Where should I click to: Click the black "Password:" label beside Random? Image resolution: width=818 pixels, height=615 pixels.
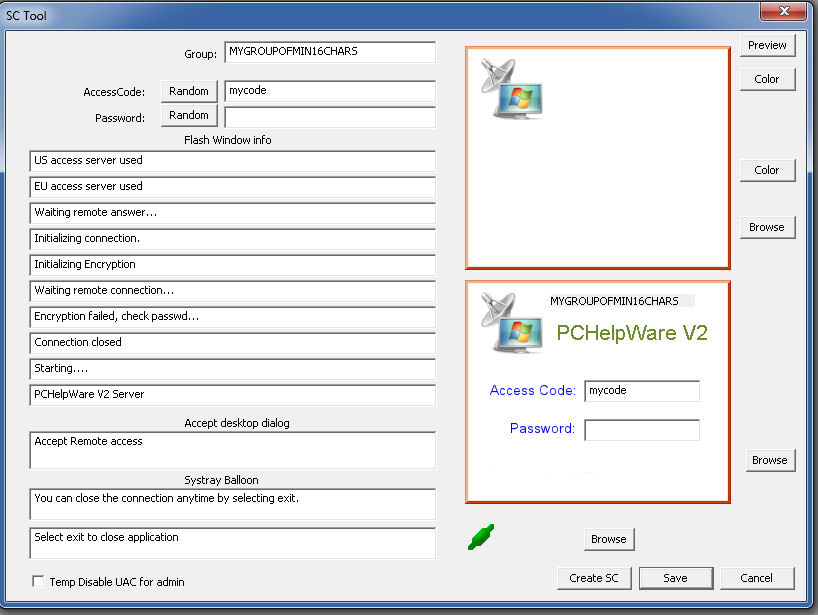(120, 118)
